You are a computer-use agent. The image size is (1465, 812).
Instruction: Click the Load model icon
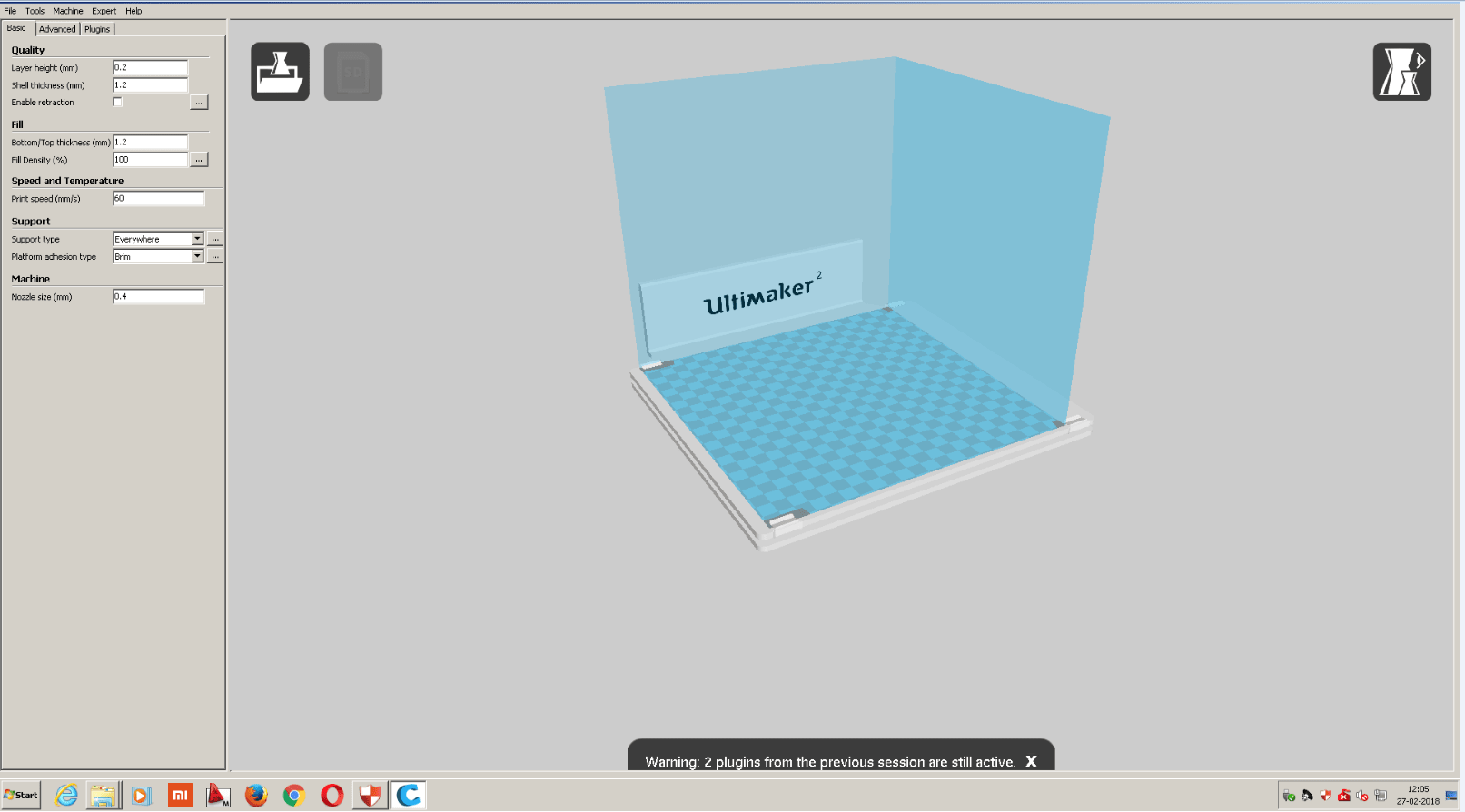280,72
